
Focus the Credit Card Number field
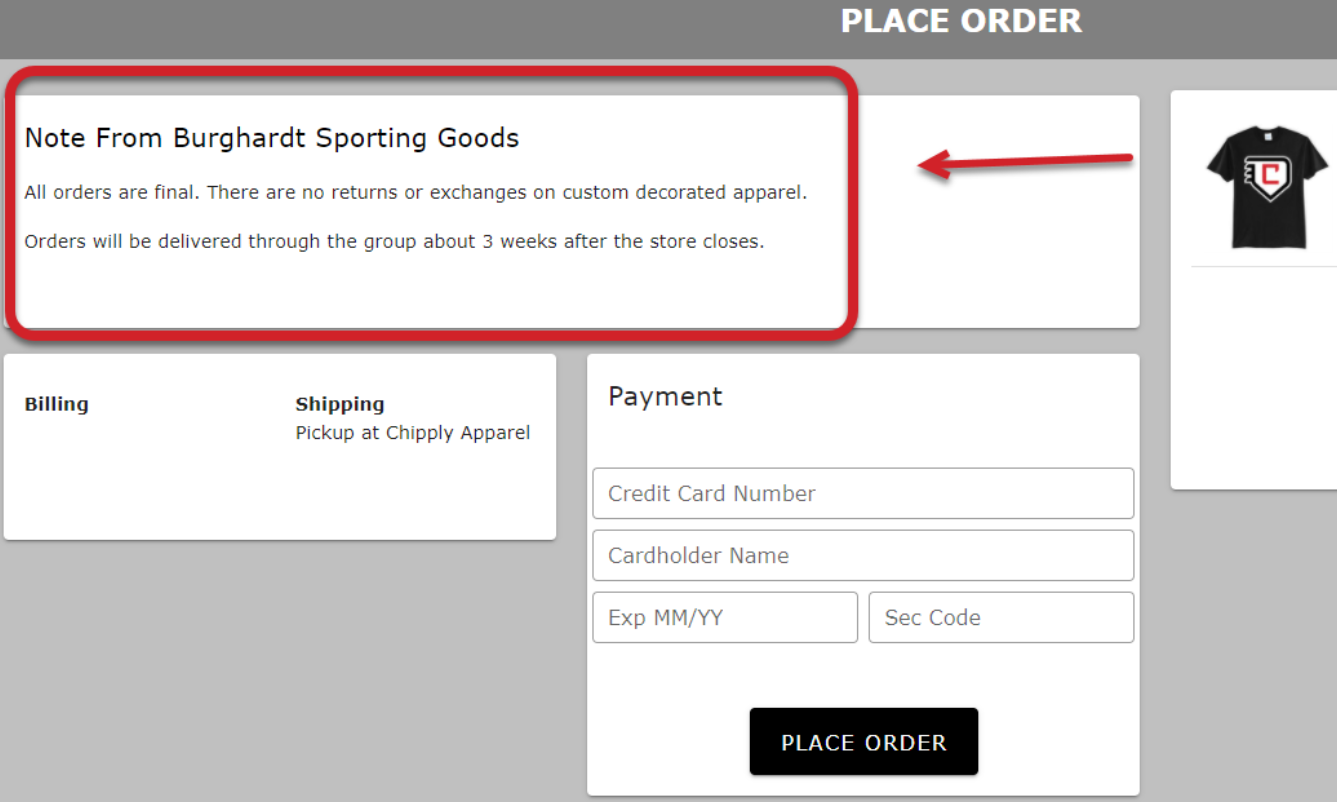point(863,493)
